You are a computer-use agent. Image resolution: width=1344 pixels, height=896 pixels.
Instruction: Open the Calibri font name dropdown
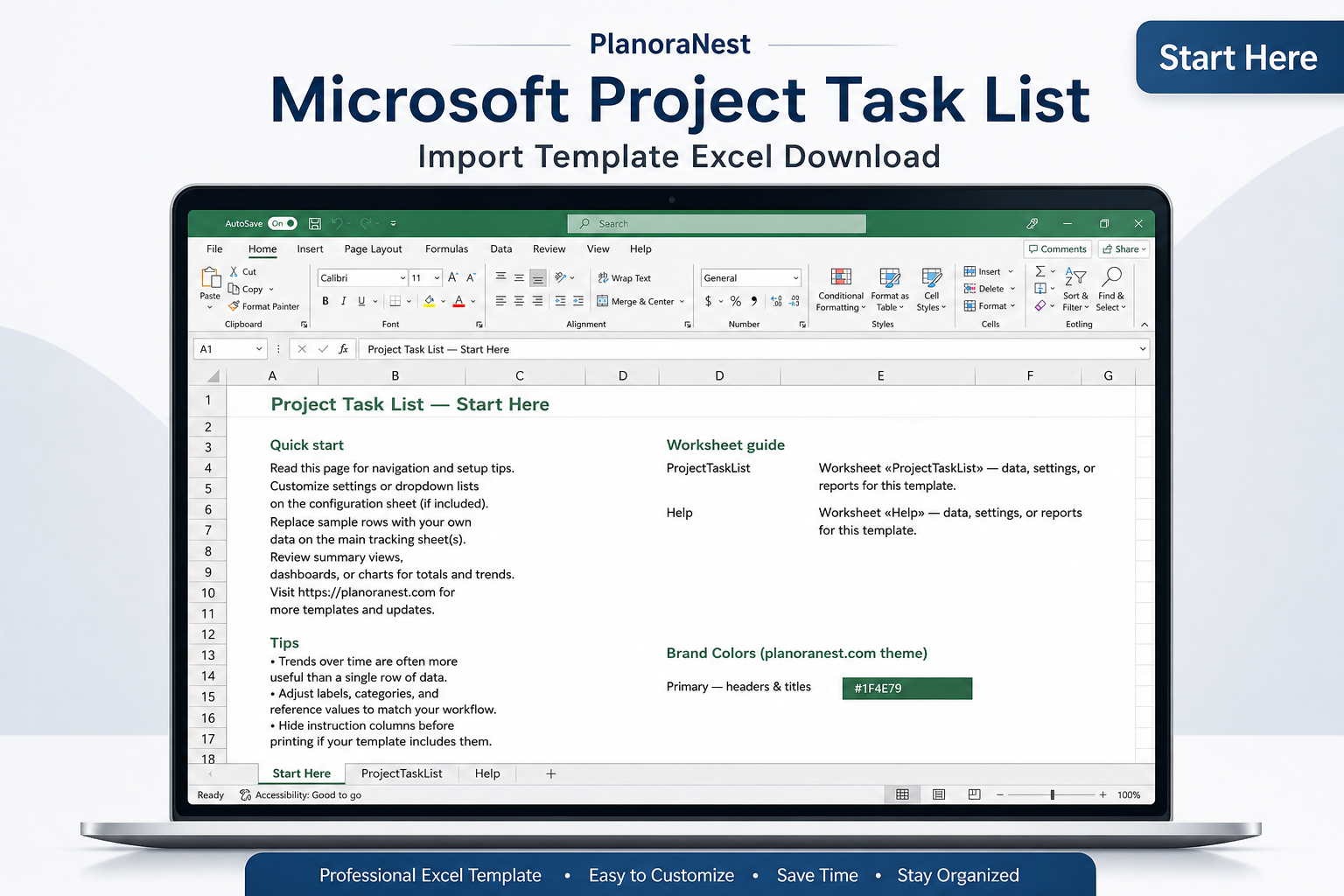click(x=402, y=278)
